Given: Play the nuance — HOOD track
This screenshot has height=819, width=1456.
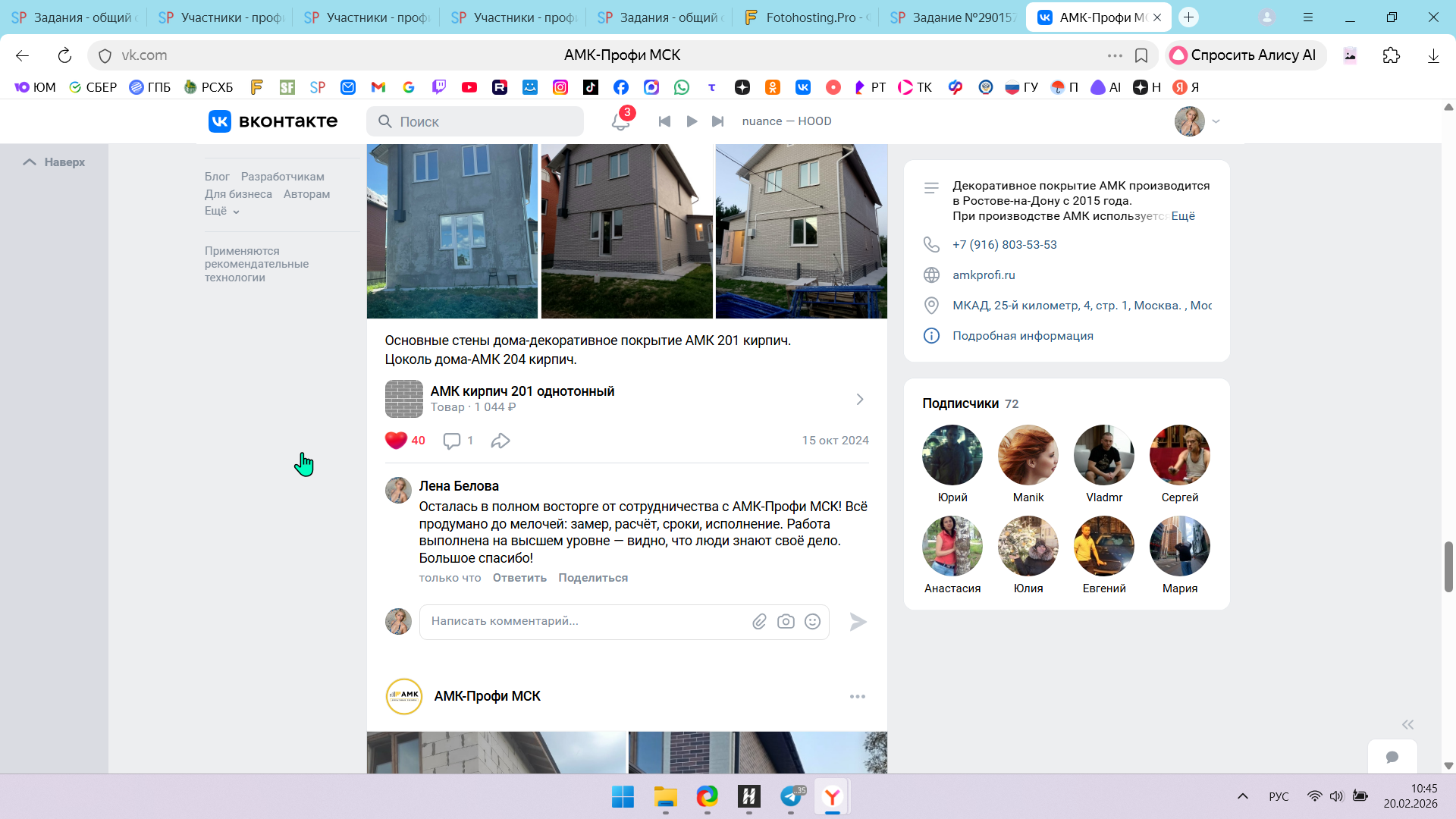Looking at the screenshot, I should click(692, 121).
